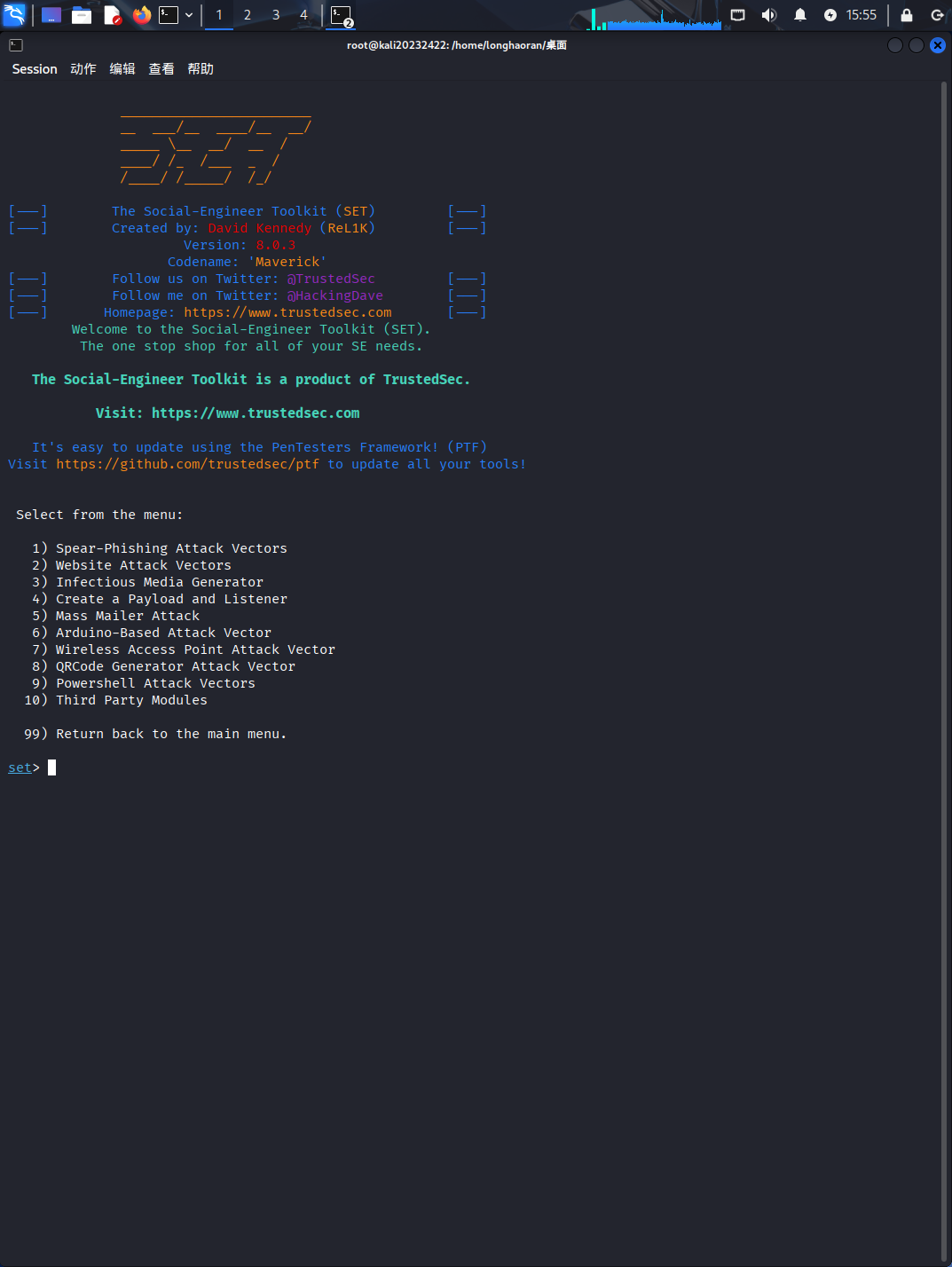Viewport: 952px width, 1267px height.
Task: Expand the terminal launcher dropdown arrow
Action: click(x=189, y=15)
